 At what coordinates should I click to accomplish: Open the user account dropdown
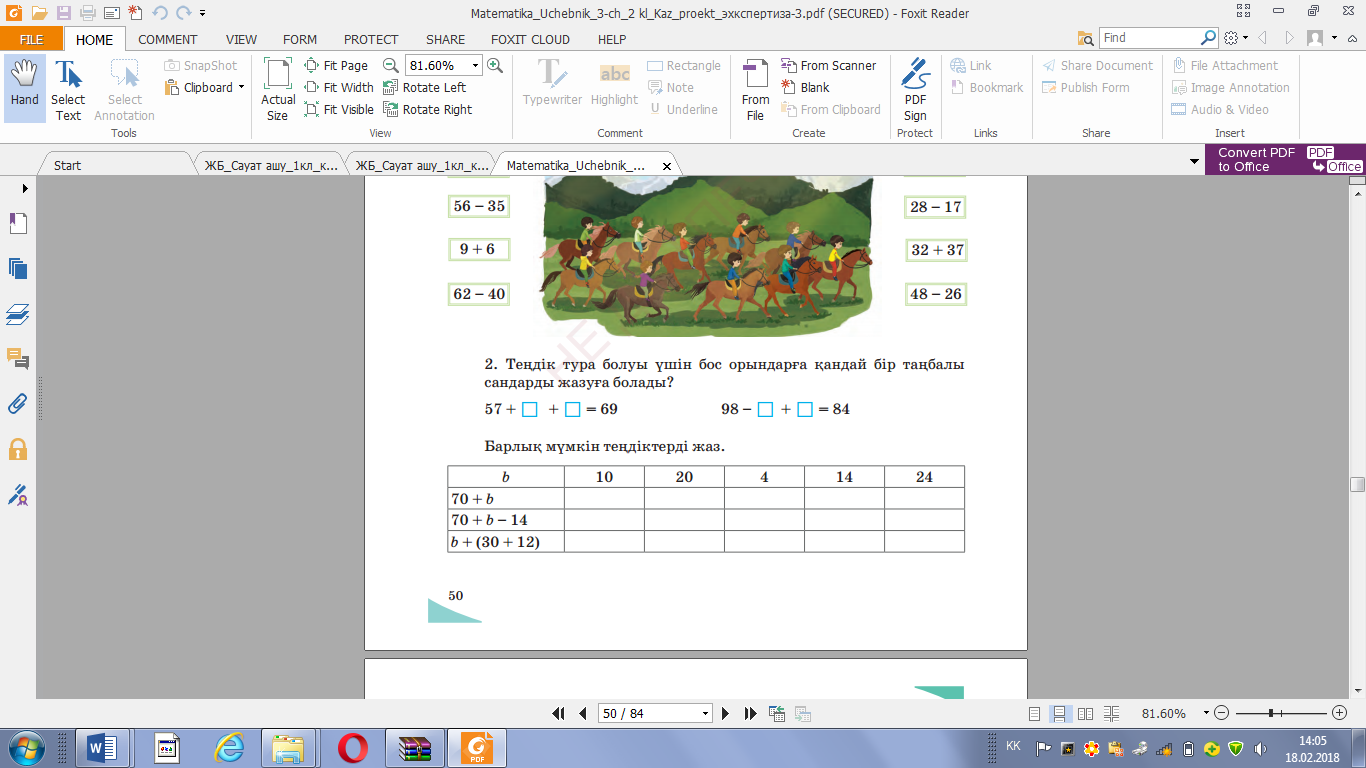(1322, 38)
